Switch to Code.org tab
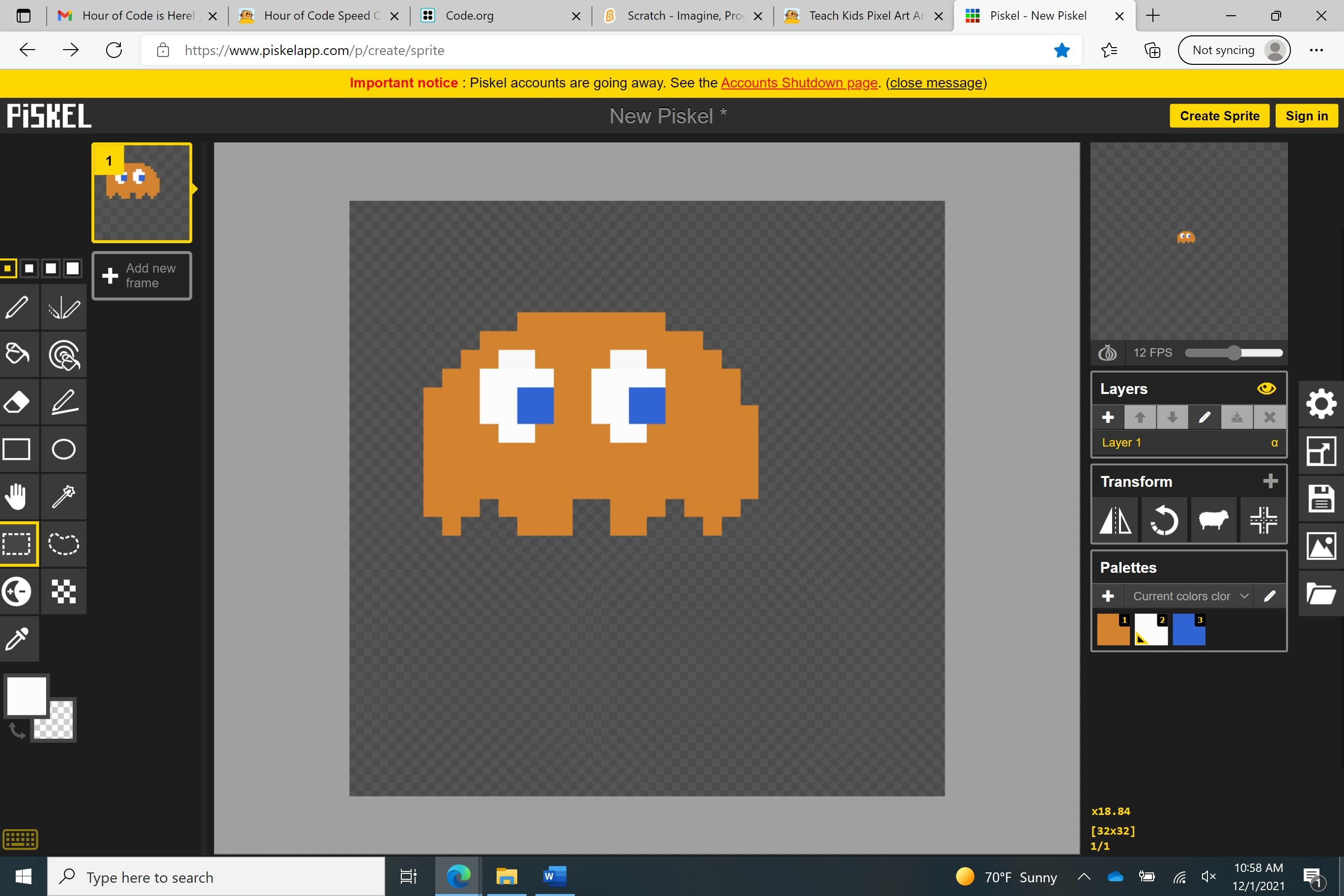 coord(501,16)
